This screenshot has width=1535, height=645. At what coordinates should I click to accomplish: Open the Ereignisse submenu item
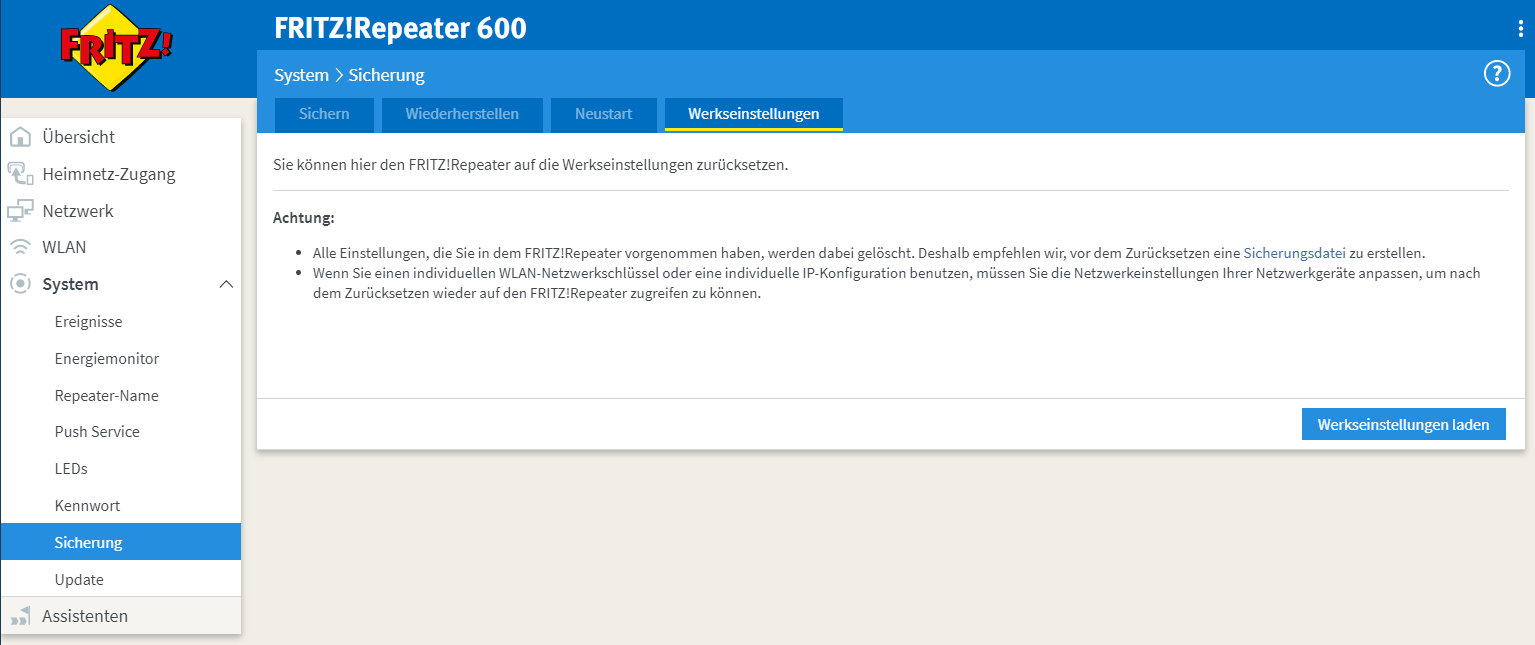click(121, 322)
